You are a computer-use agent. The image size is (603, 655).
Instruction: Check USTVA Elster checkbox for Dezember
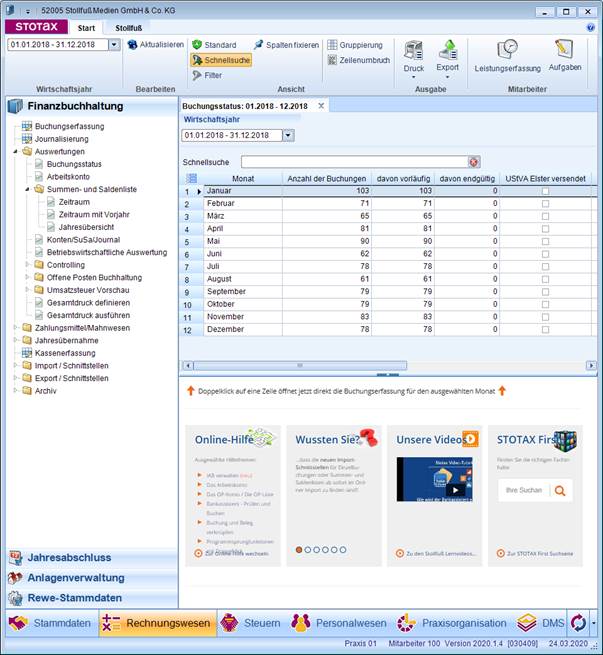[x=545, y=329]
